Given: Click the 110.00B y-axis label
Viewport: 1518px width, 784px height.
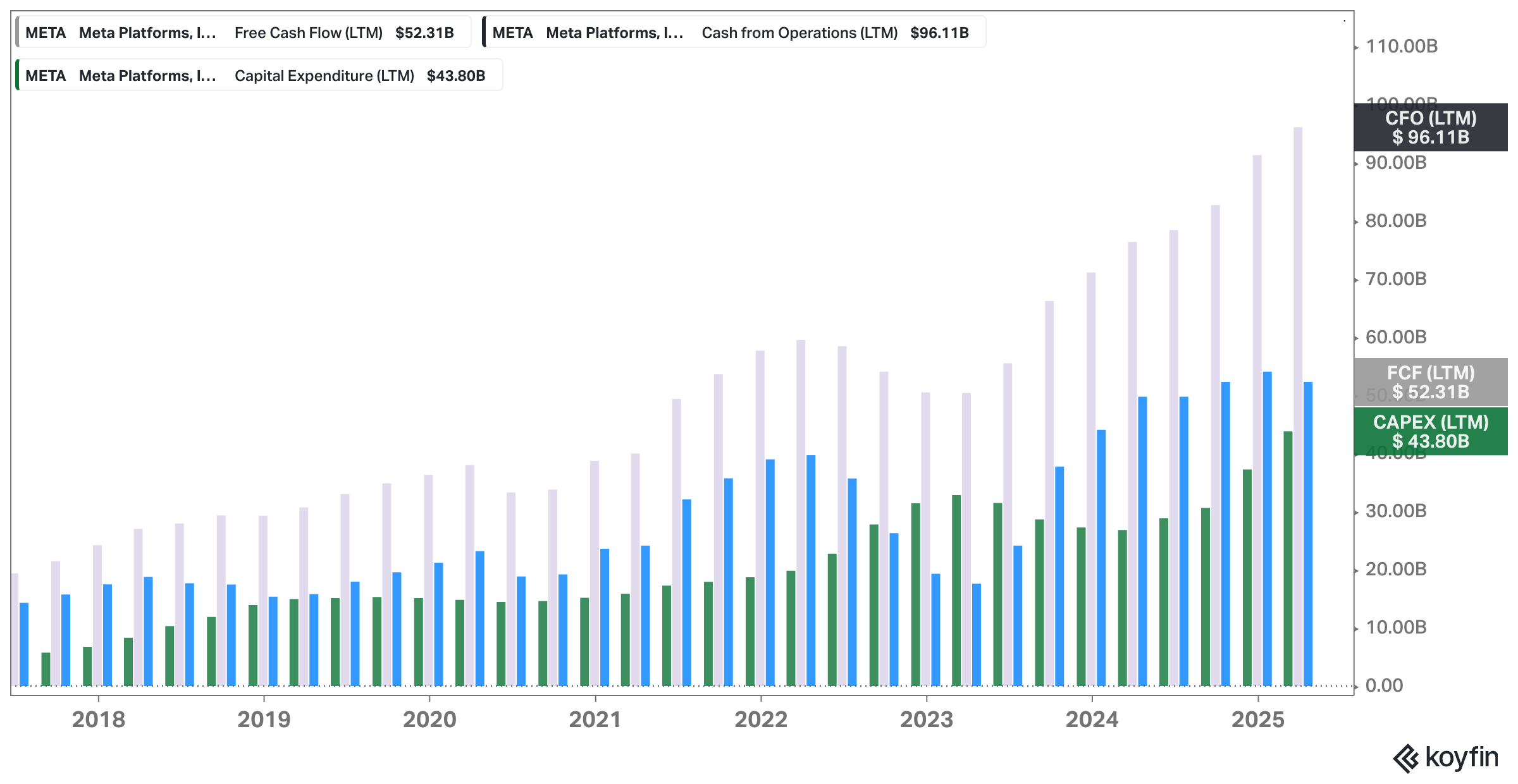Looking at the screenshot, I should tap(1401, 46).
